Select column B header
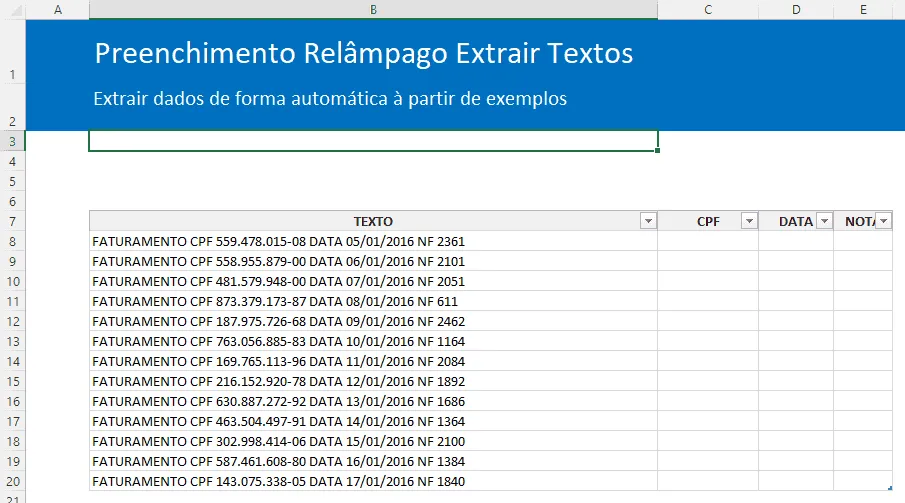The image size is (905, 503). [373, 10]
